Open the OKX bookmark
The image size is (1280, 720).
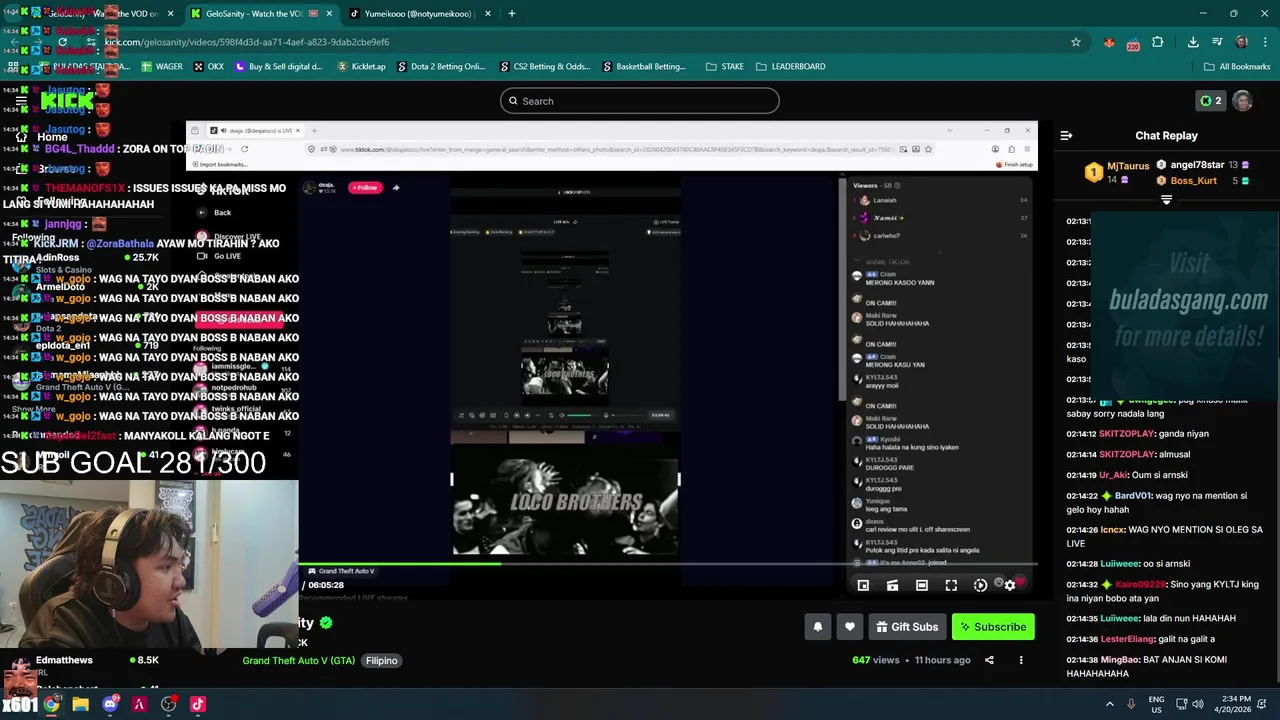[x=208, y=67]
